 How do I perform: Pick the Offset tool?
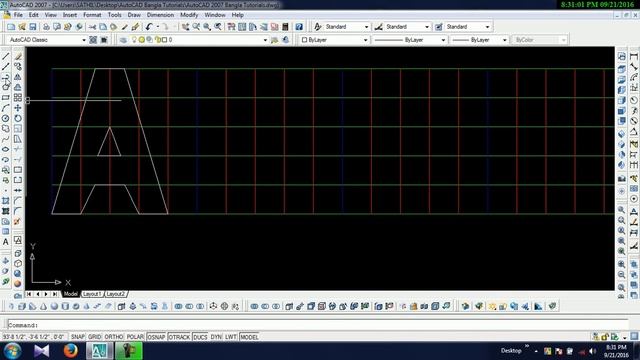18,87
